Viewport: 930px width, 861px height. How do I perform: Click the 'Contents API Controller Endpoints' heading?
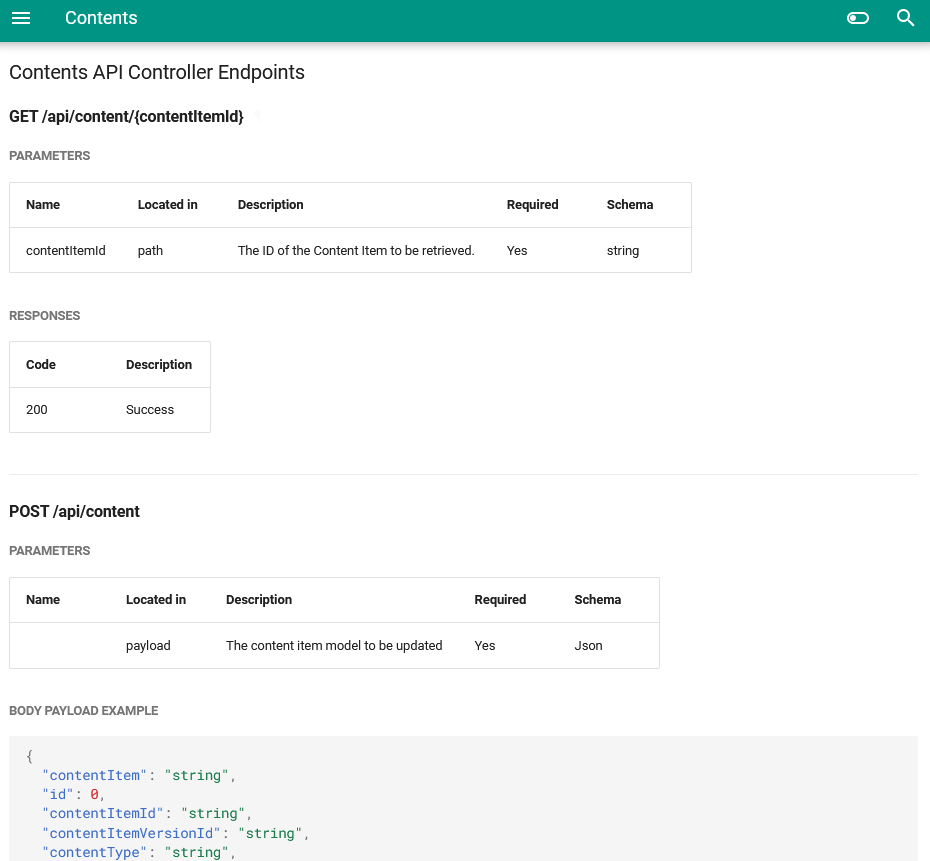click(157, 72)
